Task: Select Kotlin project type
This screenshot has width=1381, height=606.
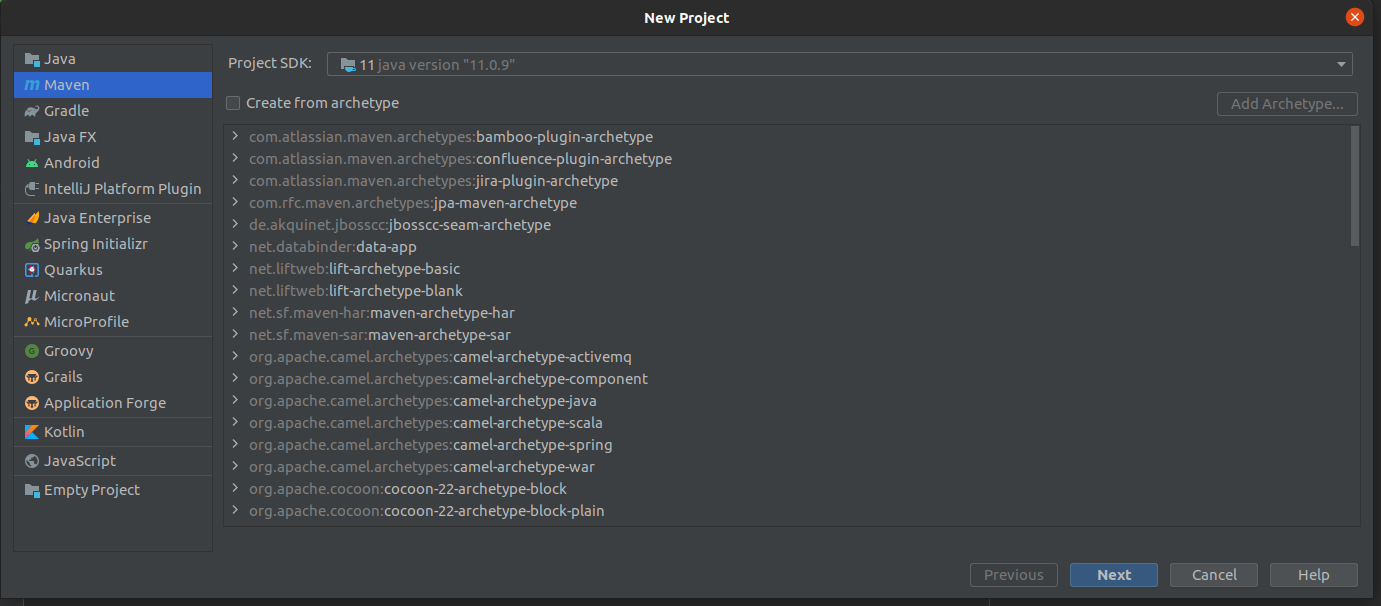Action: coord(113,432)
